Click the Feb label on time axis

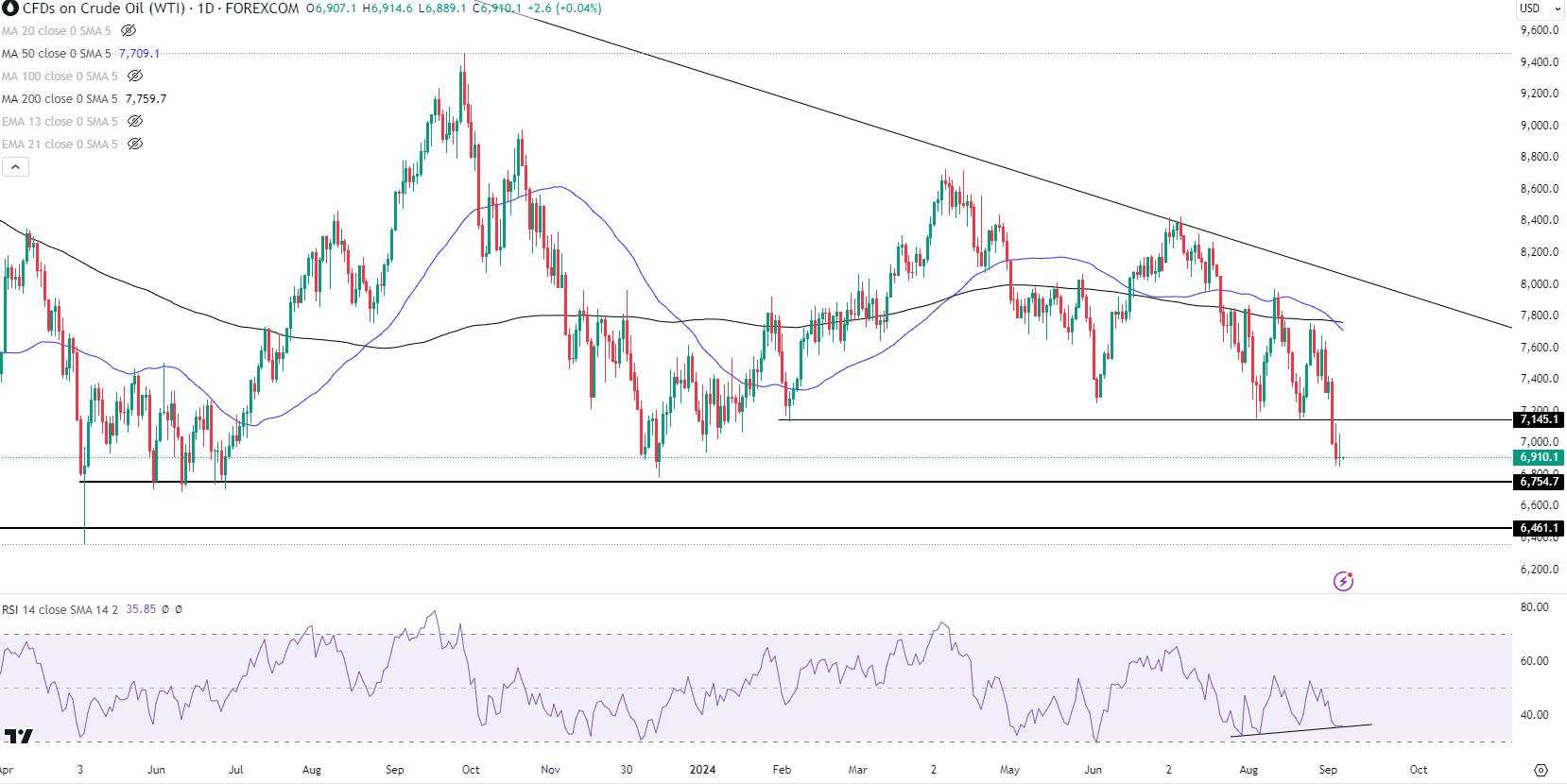tap(782, 770)
